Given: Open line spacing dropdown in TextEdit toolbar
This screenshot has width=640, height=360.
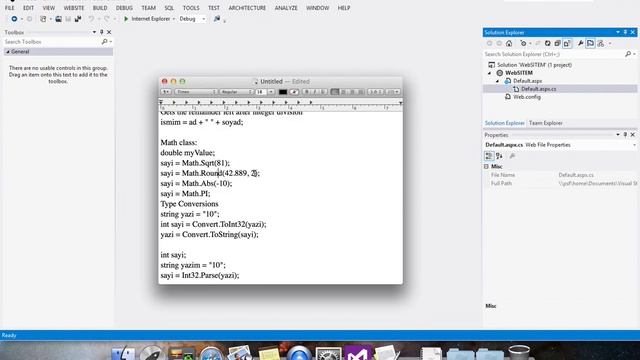Looking at the screenshot, I should coord(376,92).
